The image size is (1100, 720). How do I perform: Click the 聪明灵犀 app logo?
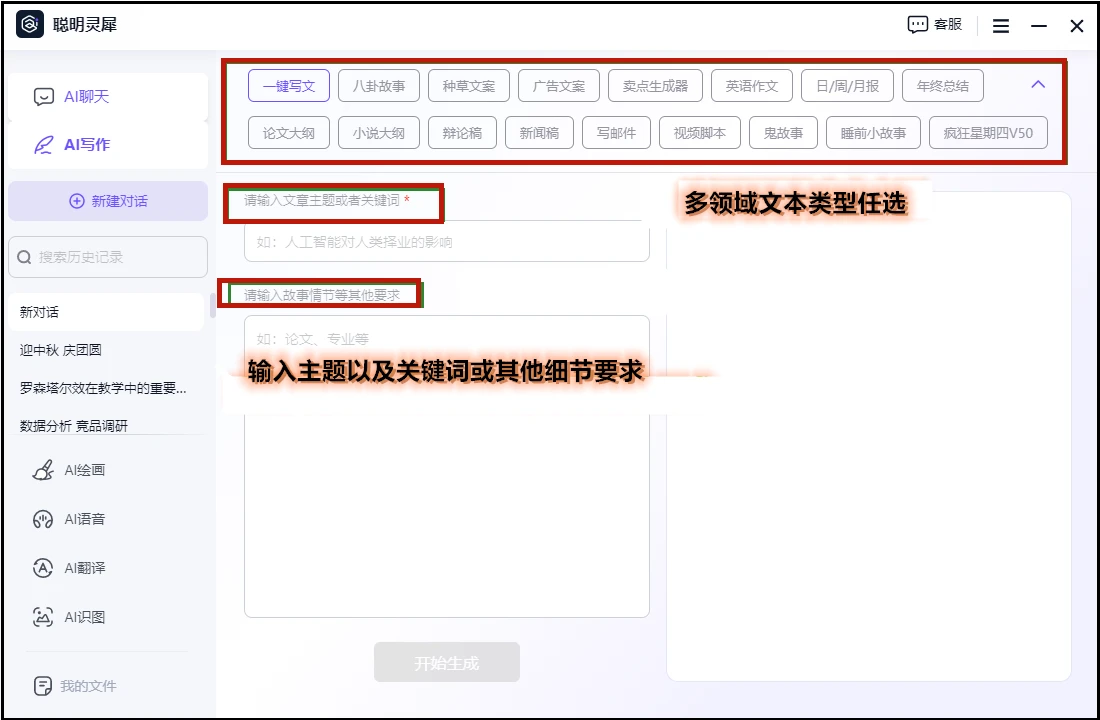click(x=30, y=25)
